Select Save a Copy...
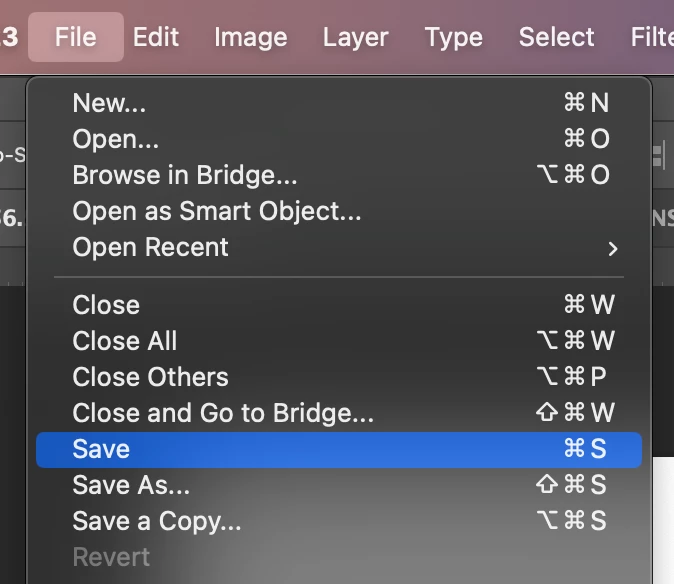The image size is (674, 584). point(157,521)
